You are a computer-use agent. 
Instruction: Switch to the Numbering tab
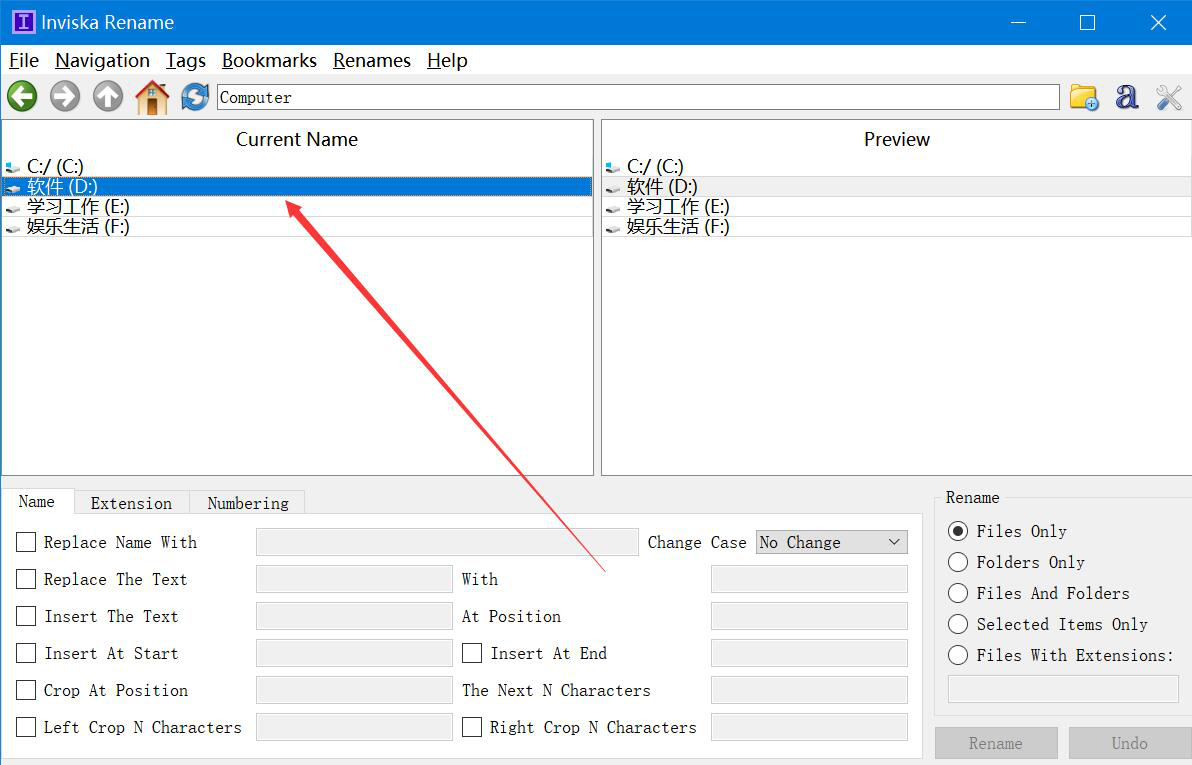(x=248, y=503)
